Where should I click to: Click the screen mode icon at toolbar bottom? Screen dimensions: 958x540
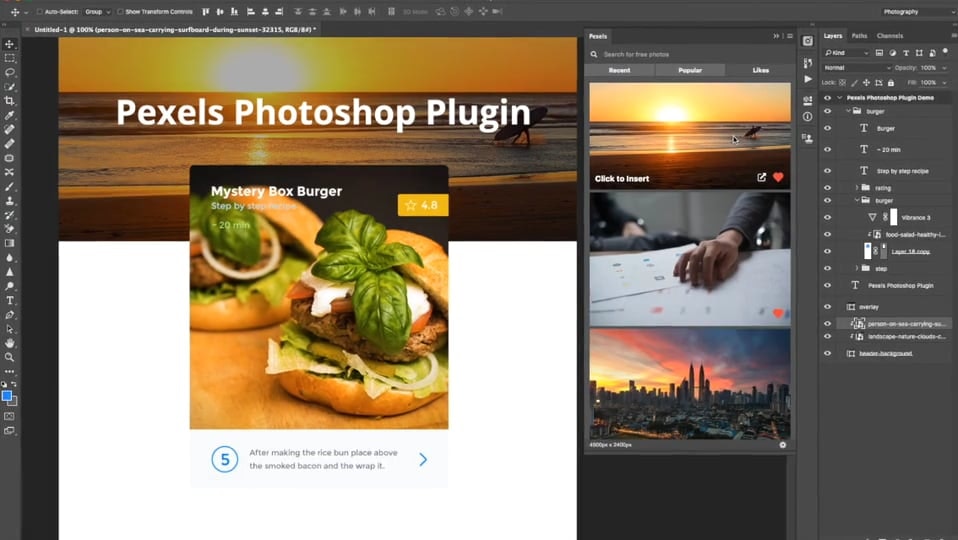(10, 431)
